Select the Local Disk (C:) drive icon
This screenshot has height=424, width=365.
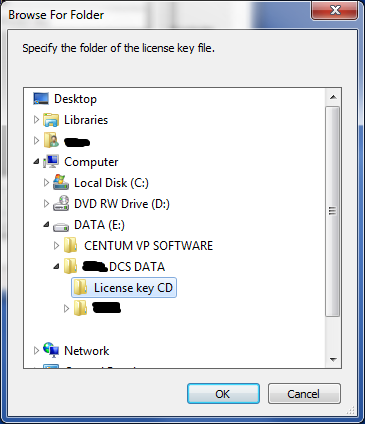(61, 183)
